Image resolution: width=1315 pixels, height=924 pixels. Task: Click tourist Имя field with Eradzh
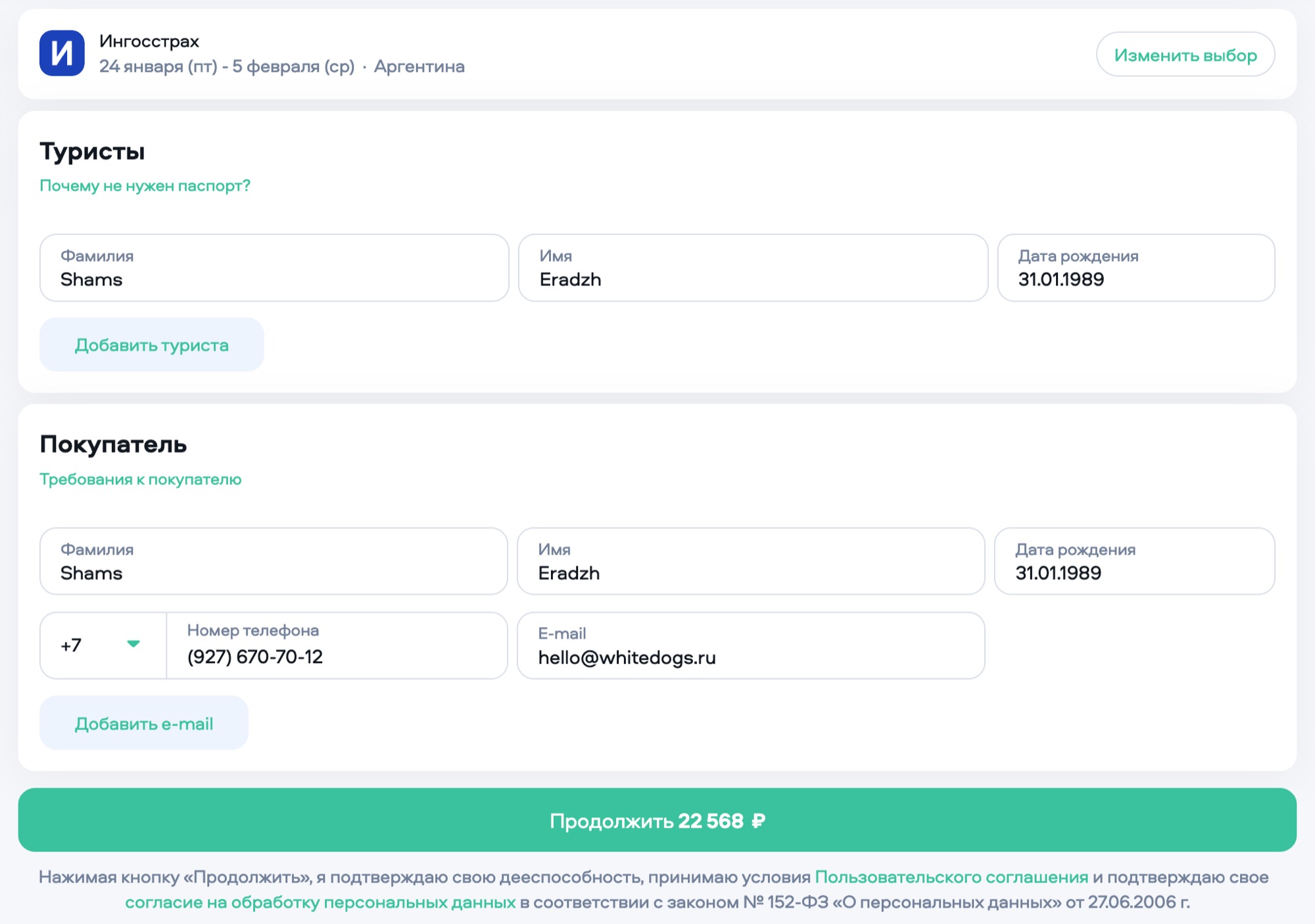pos(753,268)
